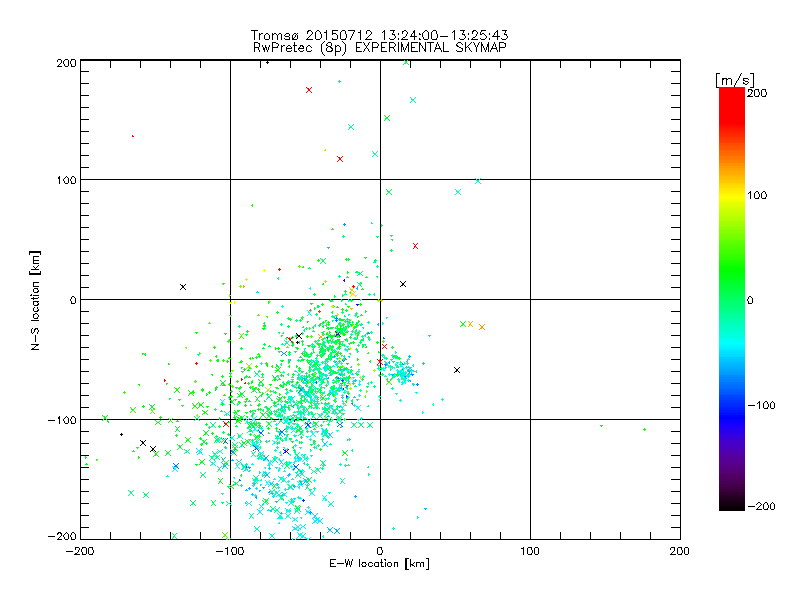Click the subtitle 'RwPretec (8p) EXPERIMENTAL SKYMAP'
Screen dimensions: 800x600
click(x=380, y=47)
